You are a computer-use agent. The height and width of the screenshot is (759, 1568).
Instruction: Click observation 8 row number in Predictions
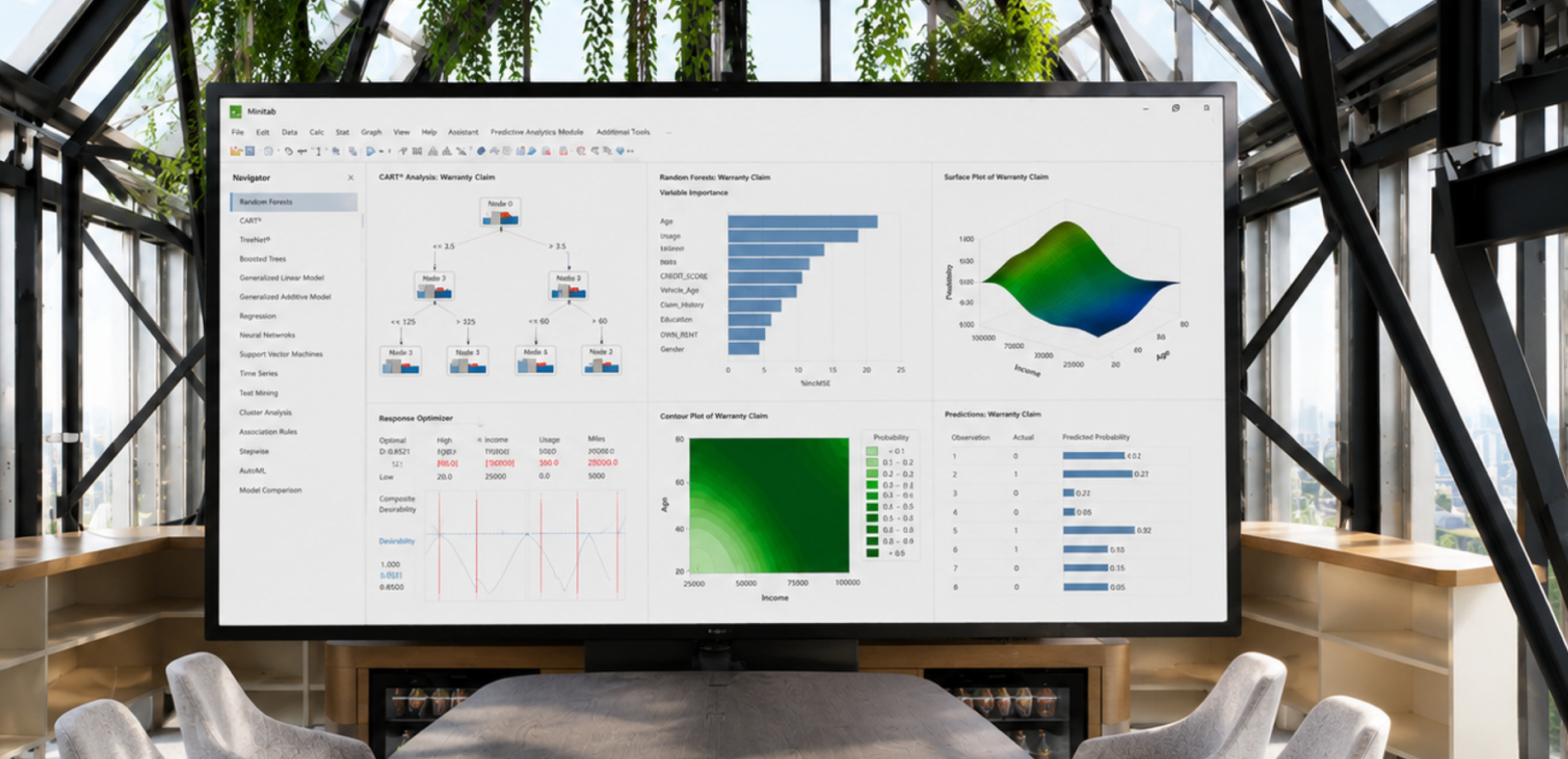pos(956,587)
